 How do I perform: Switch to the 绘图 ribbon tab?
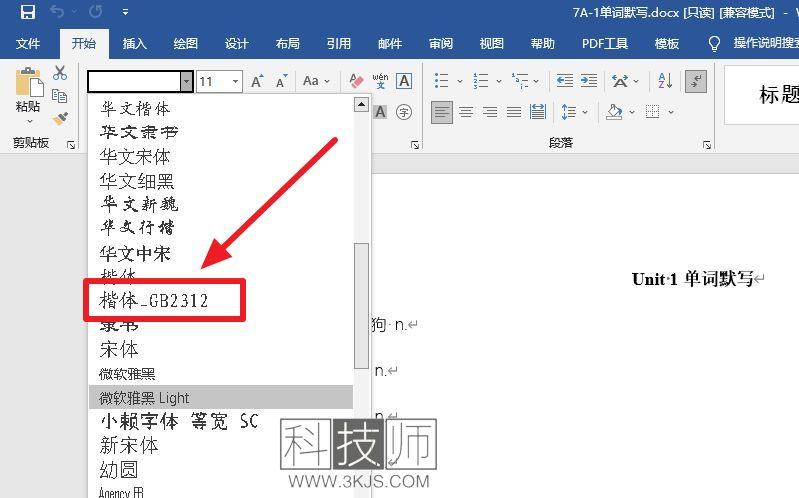(185, 44)
